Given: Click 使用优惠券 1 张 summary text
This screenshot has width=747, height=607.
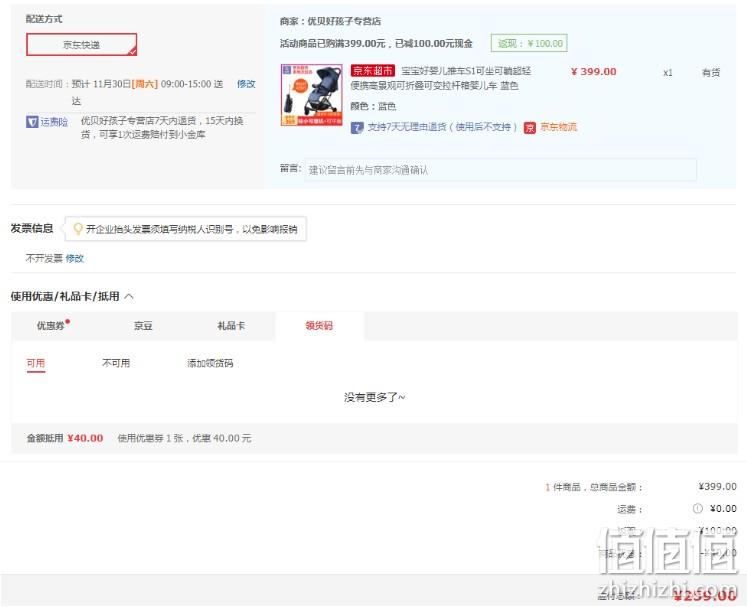Looking at the screenshot, I should coord(184,438).
